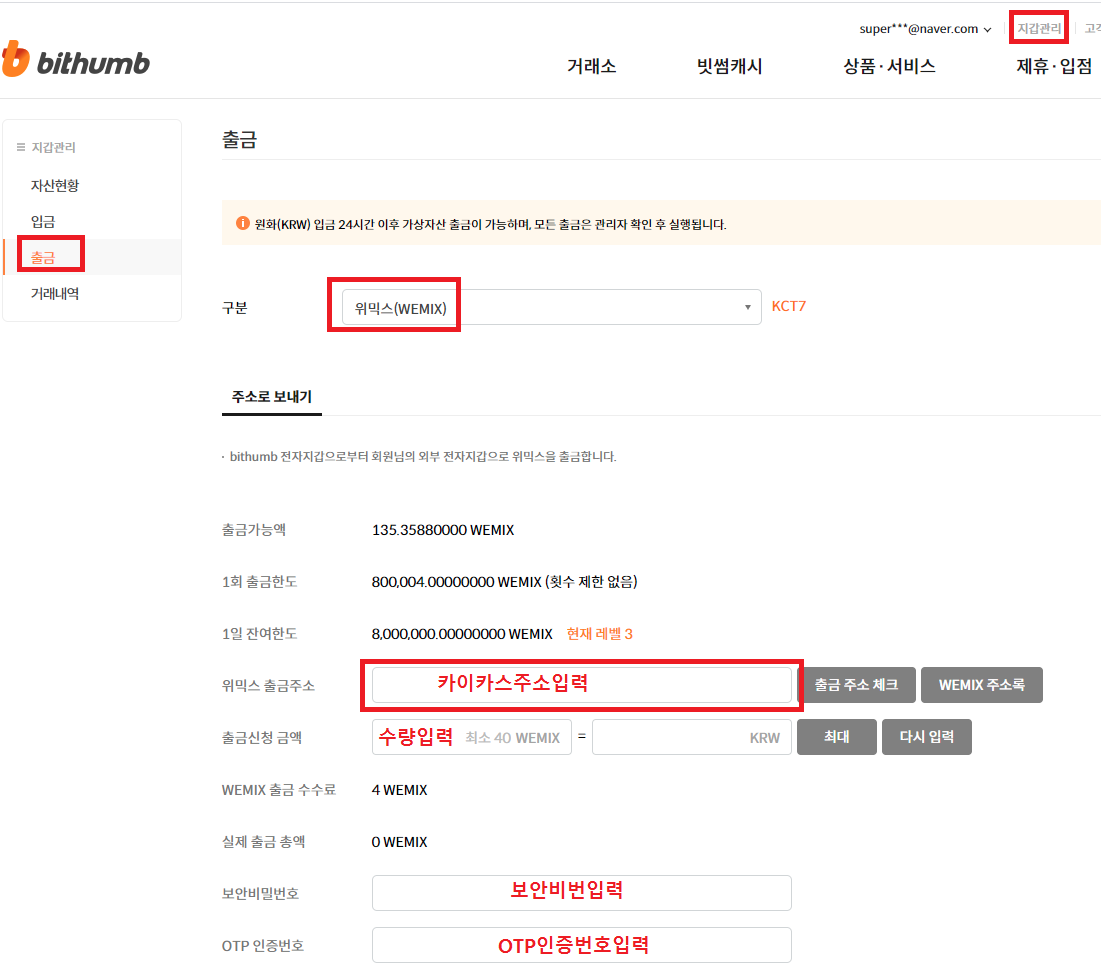Image resolution: width=1101 pixels, height=976 pixels.
Task: Open the 거래소 menu
Action: click(591, 66)
